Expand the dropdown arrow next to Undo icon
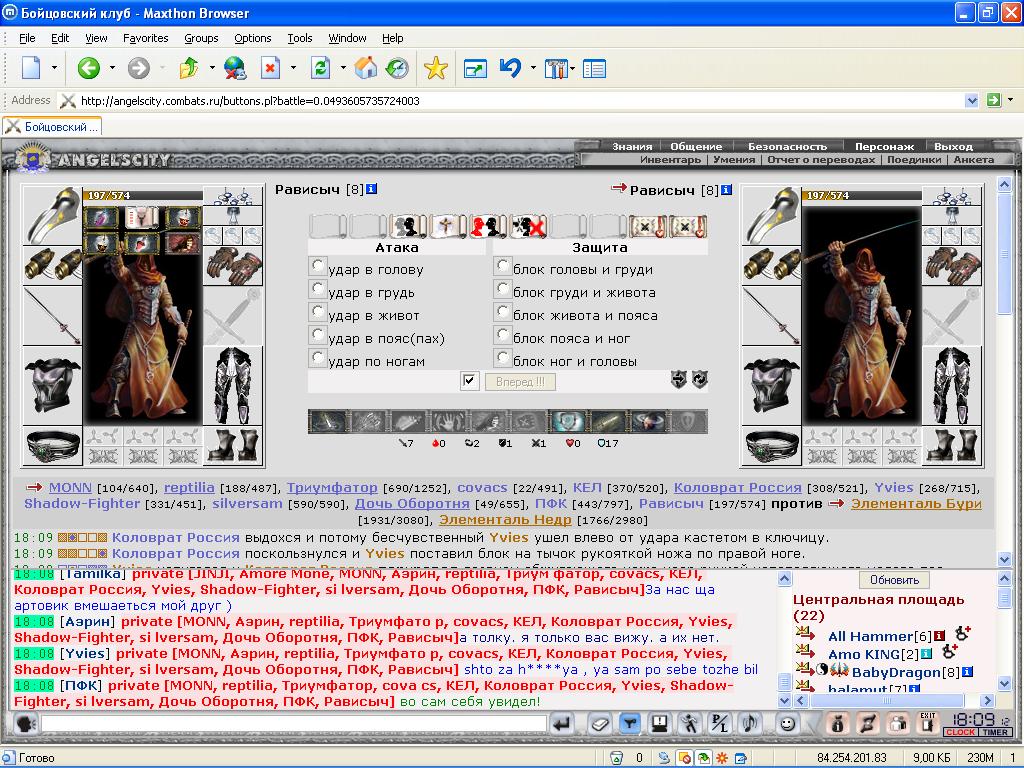The image size is (1024, 768). pos(534,67)
